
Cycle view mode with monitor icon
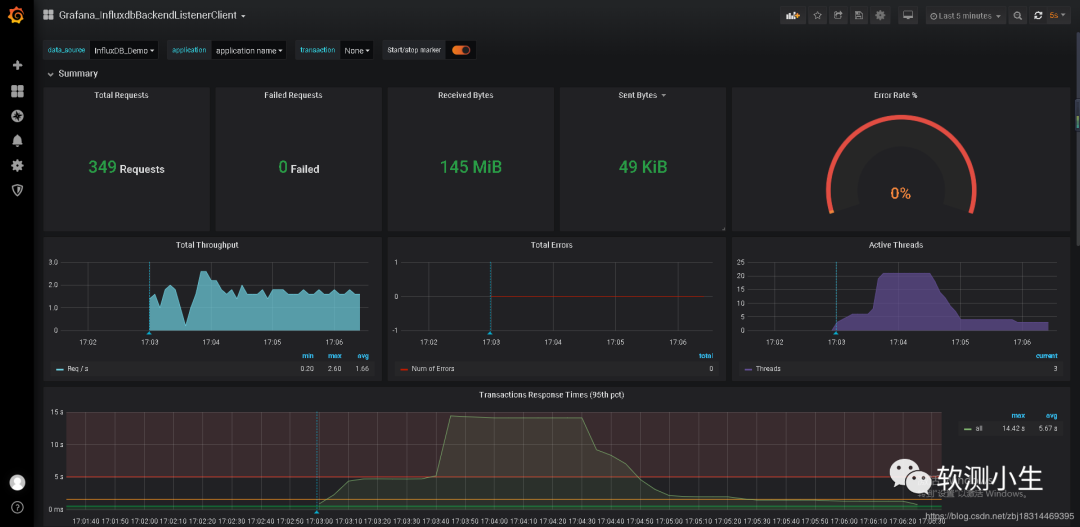[908, 15]
